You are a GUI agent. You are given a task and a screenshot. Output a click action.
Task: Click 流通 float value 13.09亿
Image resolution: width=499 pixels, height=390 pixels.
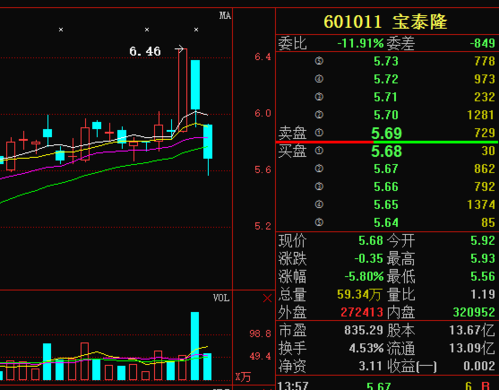(472, 349)
